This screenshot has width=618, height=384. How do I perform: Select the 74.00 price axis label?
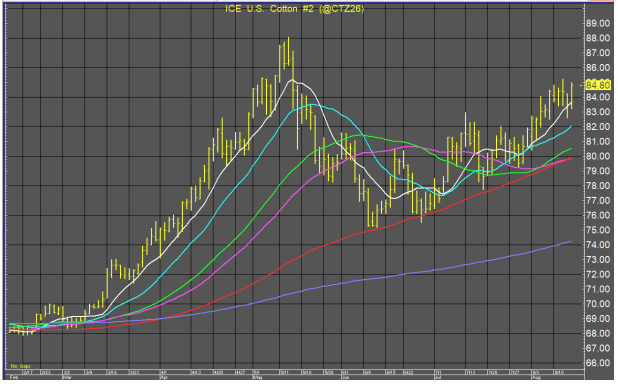coord(598,244)
